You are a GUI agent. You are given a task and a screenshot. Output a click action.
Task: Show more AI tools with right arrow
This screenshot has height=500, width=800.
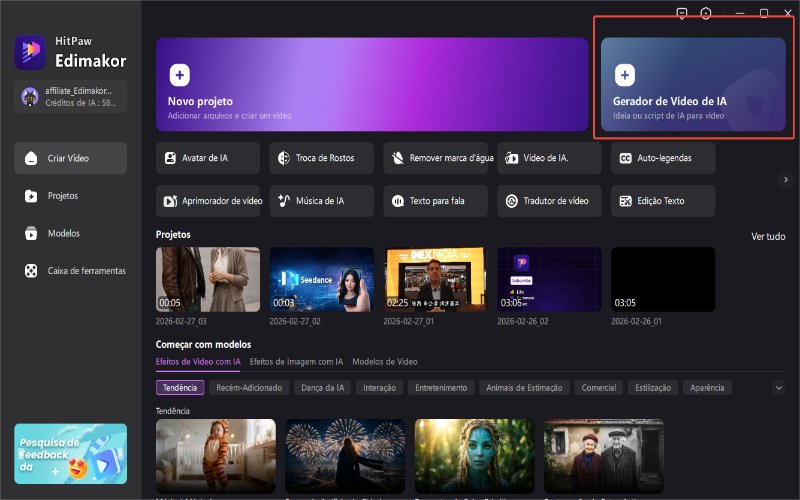(x=786, y=180)
